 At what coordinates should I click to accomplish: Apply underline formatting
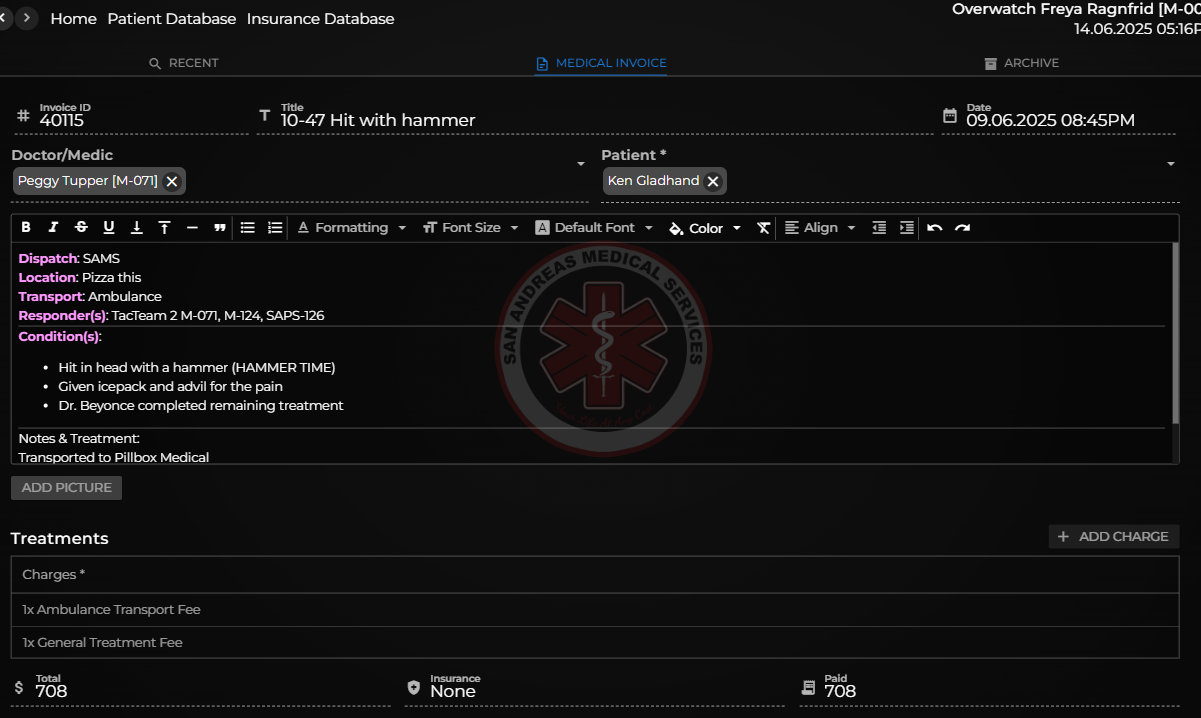pyautogui.click(x=109, y=228)
